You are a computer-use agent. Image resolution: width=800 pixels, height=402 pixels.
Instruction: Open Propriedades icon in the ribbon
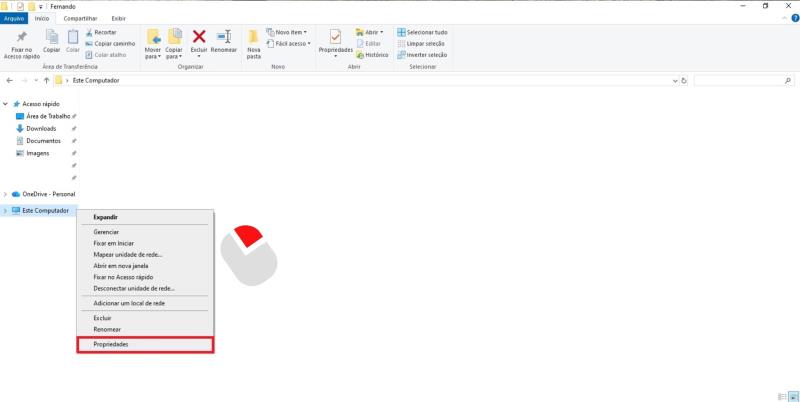[x=335, y=38]
